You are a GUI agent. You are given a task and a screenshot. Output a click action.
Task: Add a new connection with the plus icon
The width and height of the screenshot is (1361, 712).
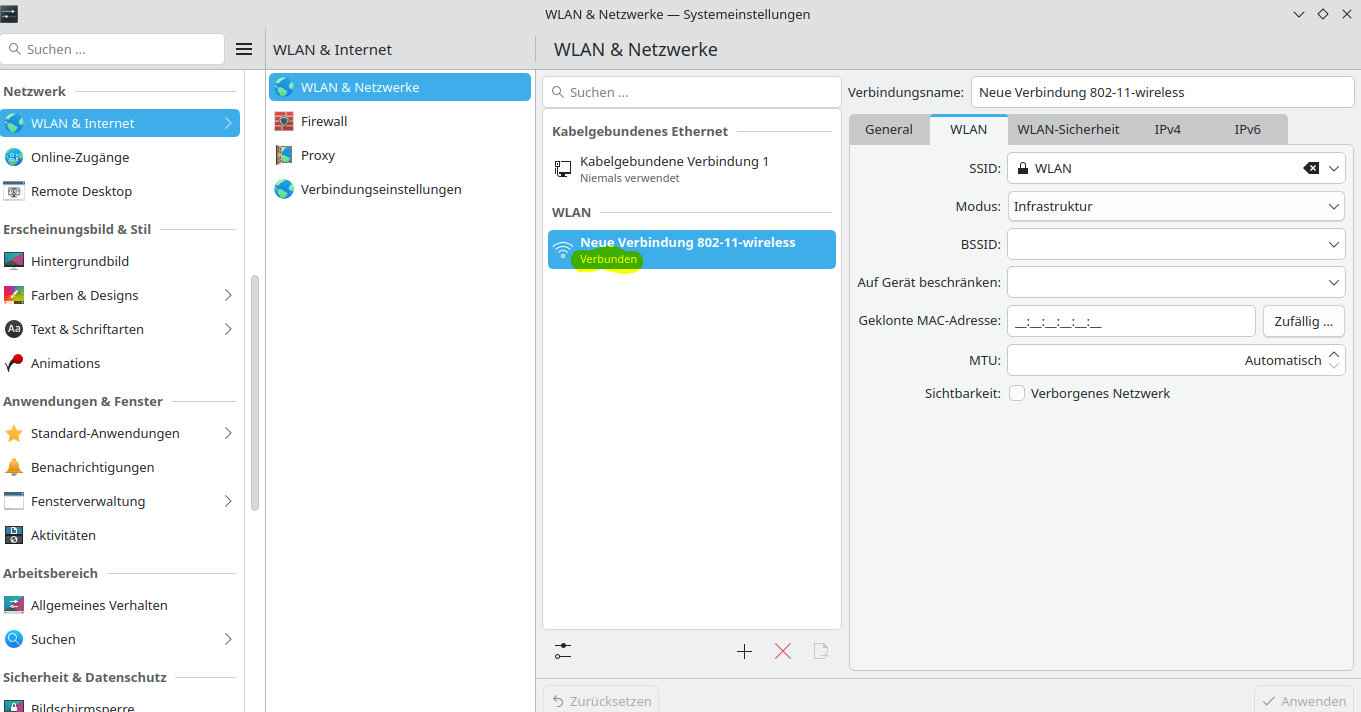coord(744,650)
